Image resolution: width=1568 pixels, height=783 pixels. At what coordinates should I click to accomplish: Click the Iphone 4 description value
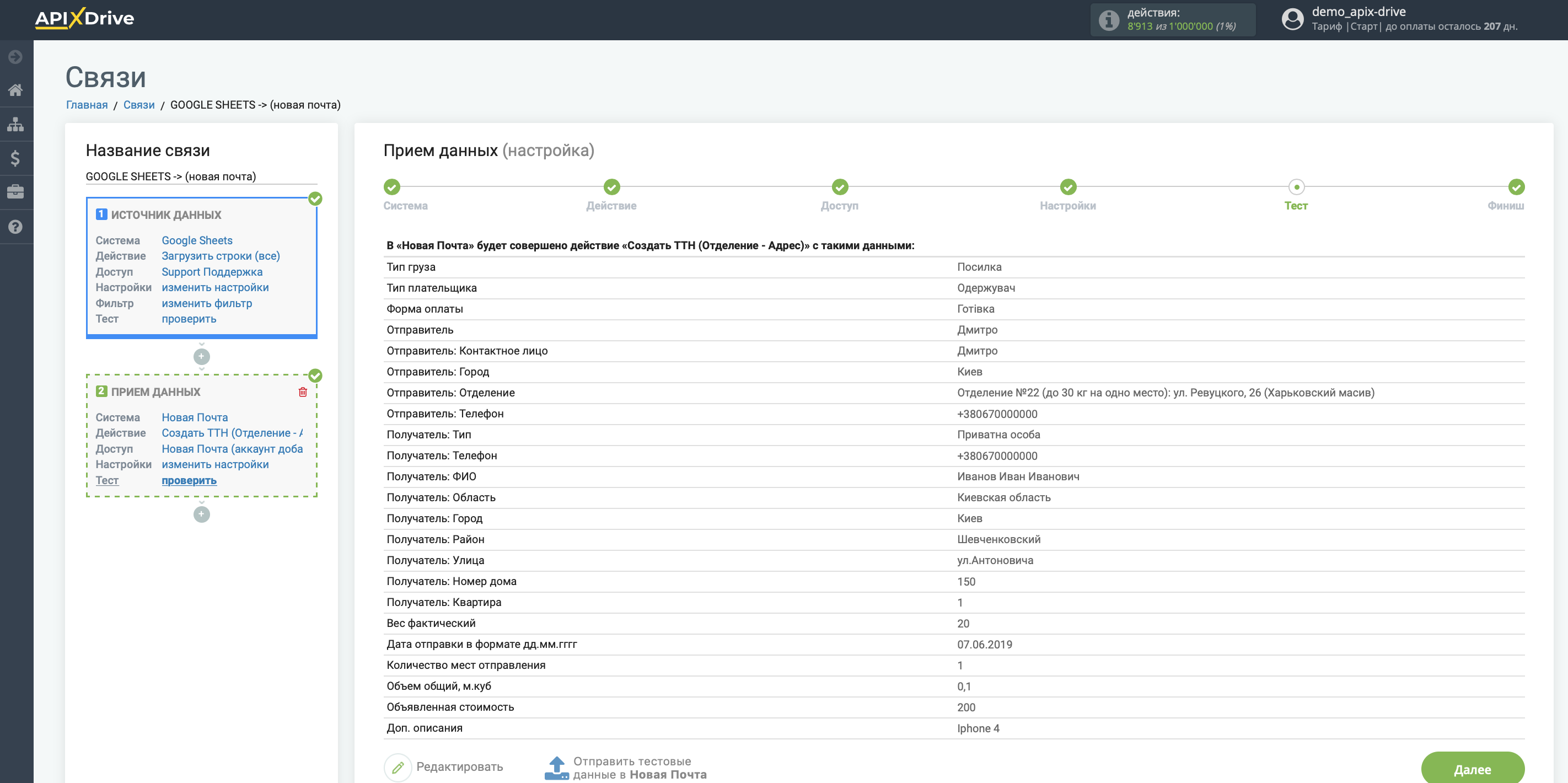click(x=978, y=728)
